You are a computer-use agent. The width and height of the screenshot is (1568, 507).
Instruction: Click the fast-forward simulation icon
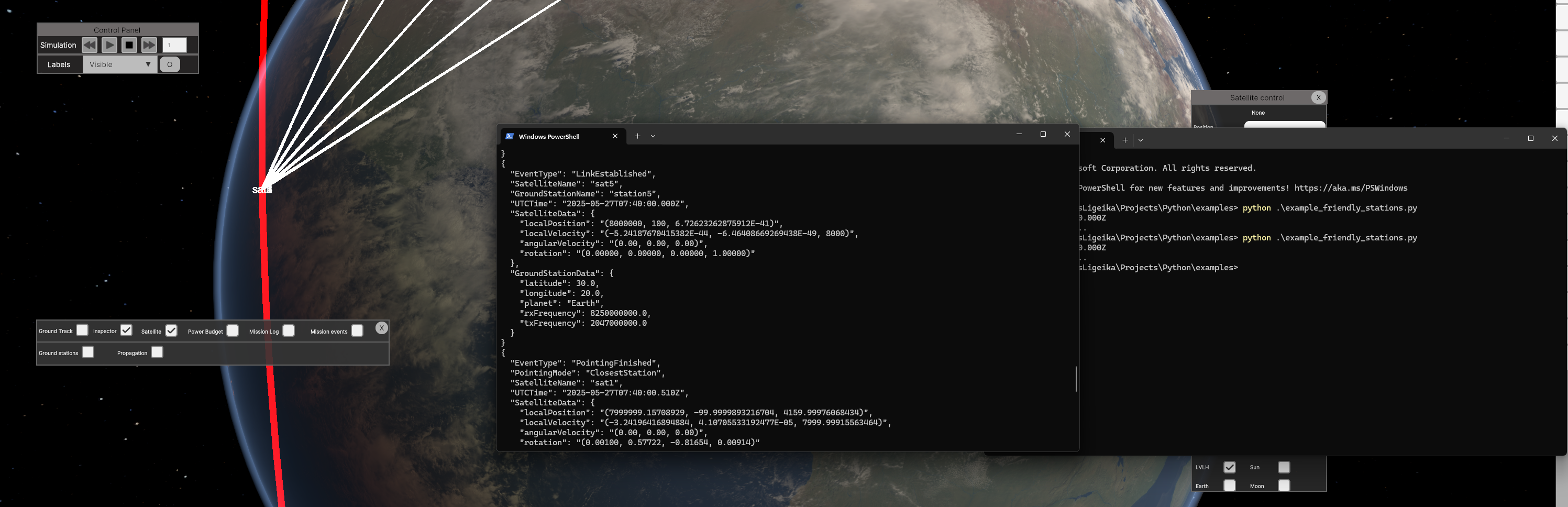tap(149, 45)
